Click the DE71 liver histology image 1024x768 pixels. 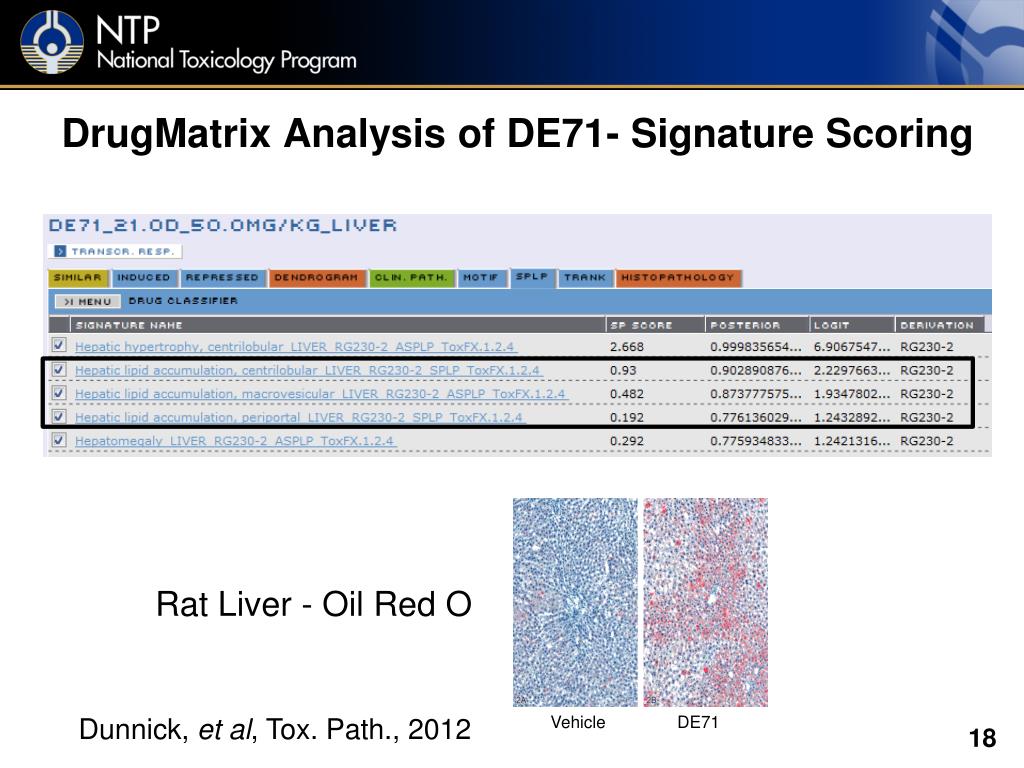(706, 602)
